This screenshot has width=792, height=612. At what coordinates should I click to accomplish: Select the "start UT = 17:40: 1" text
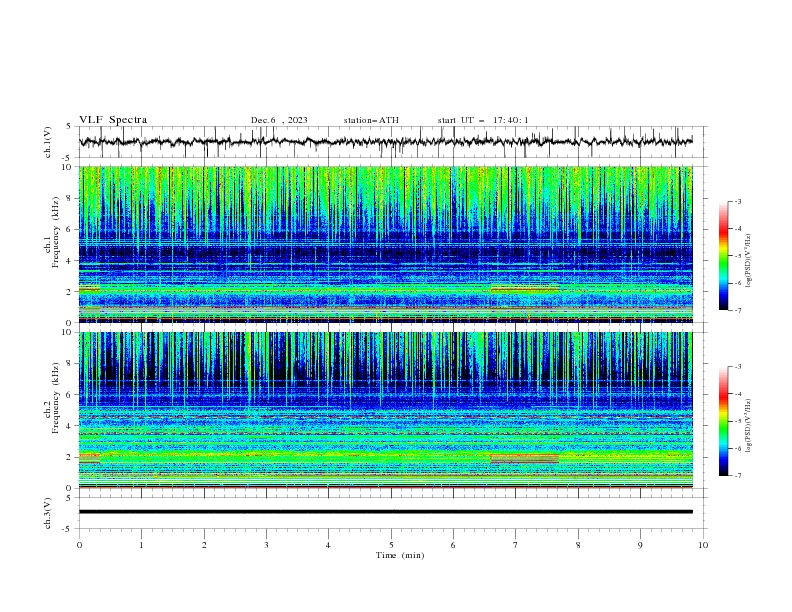pos(483,120)
